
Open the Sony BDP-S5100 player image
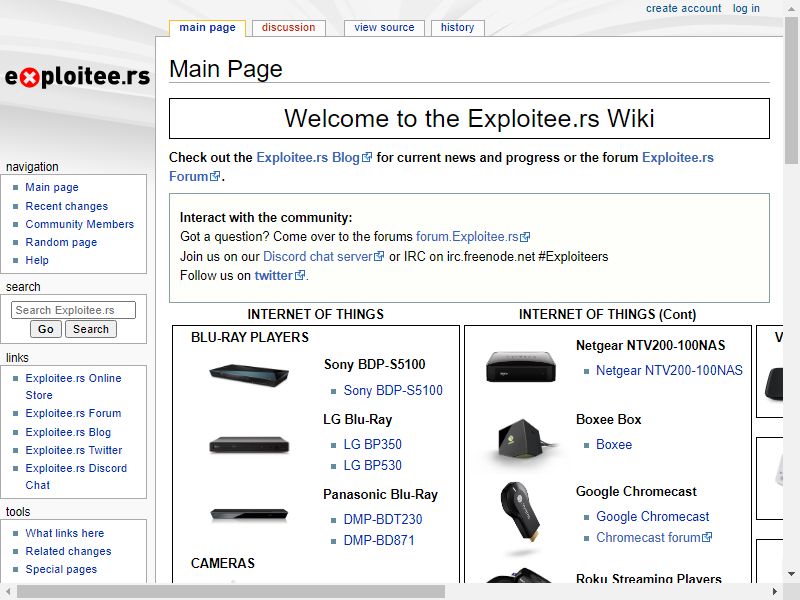point(249,375)
